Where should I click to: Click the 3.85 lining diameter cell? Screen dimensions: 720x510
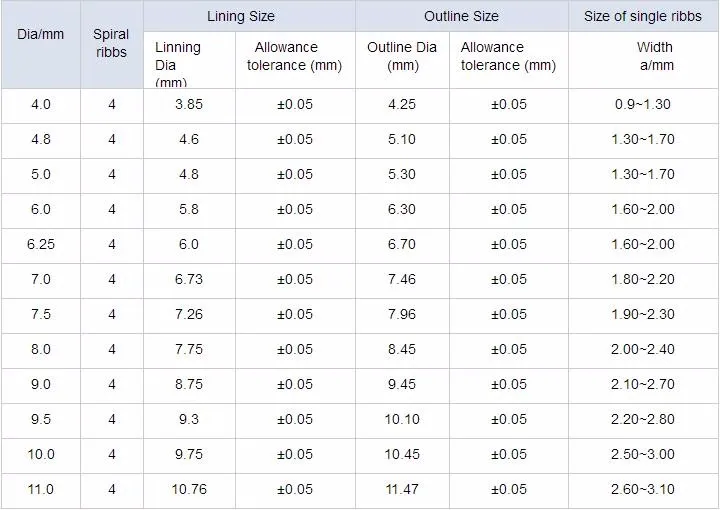(188, 105)
